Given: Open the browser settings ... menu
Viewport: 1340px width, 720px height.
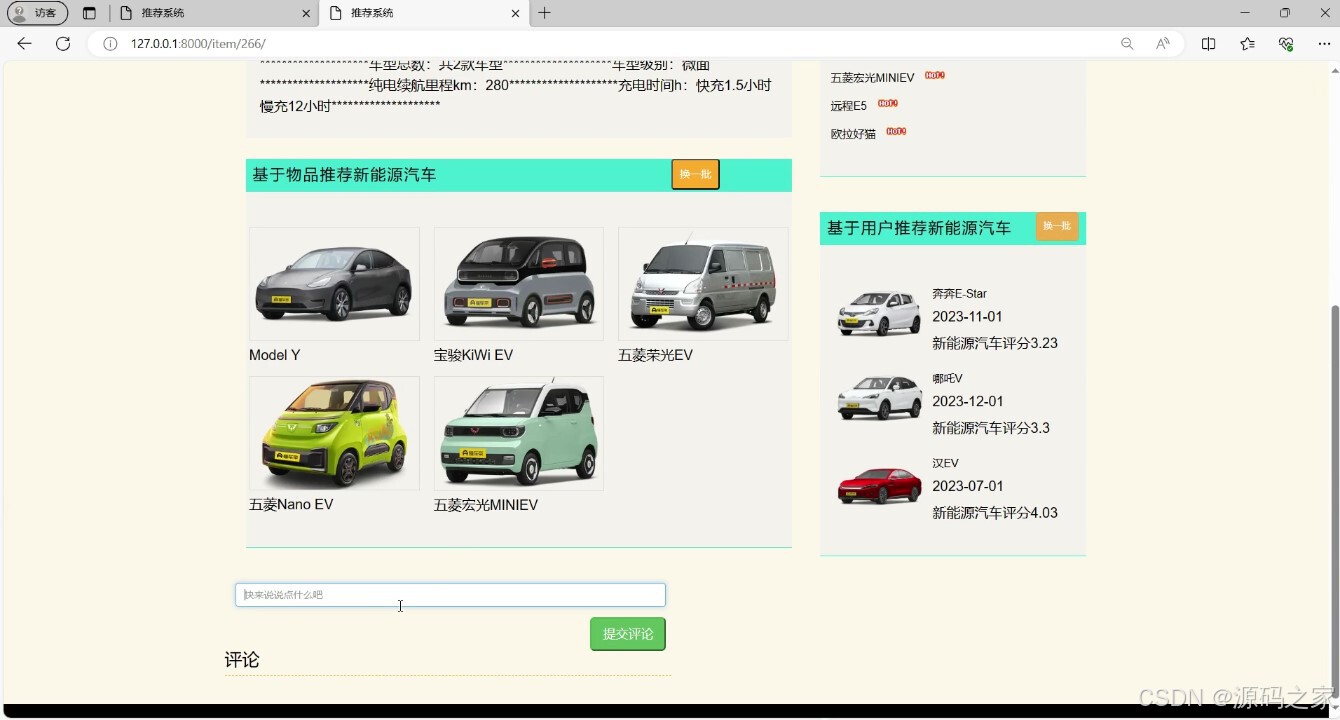Looking at the screenshot, I should point(1324,43).
